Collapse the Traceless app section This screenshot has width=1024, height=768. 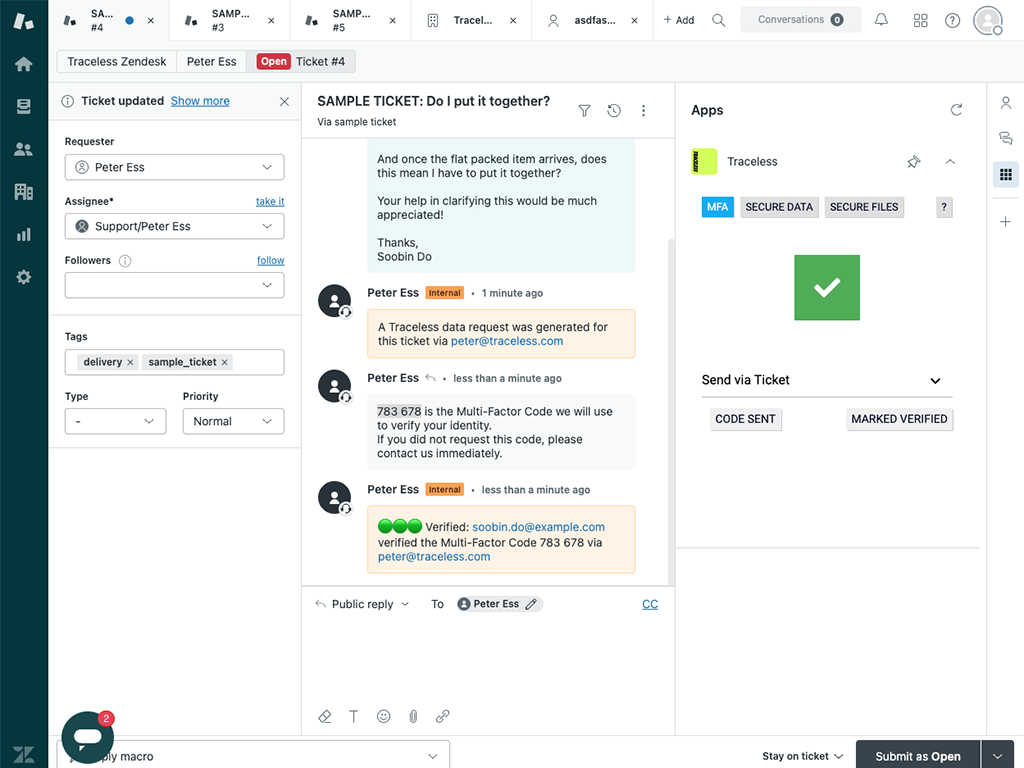[950, 162]
